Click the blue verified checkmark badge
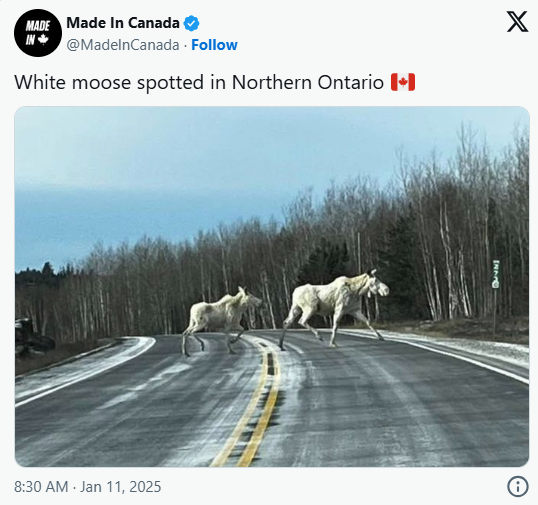Viewport: 538px width, 505px height. click(191, 23)
